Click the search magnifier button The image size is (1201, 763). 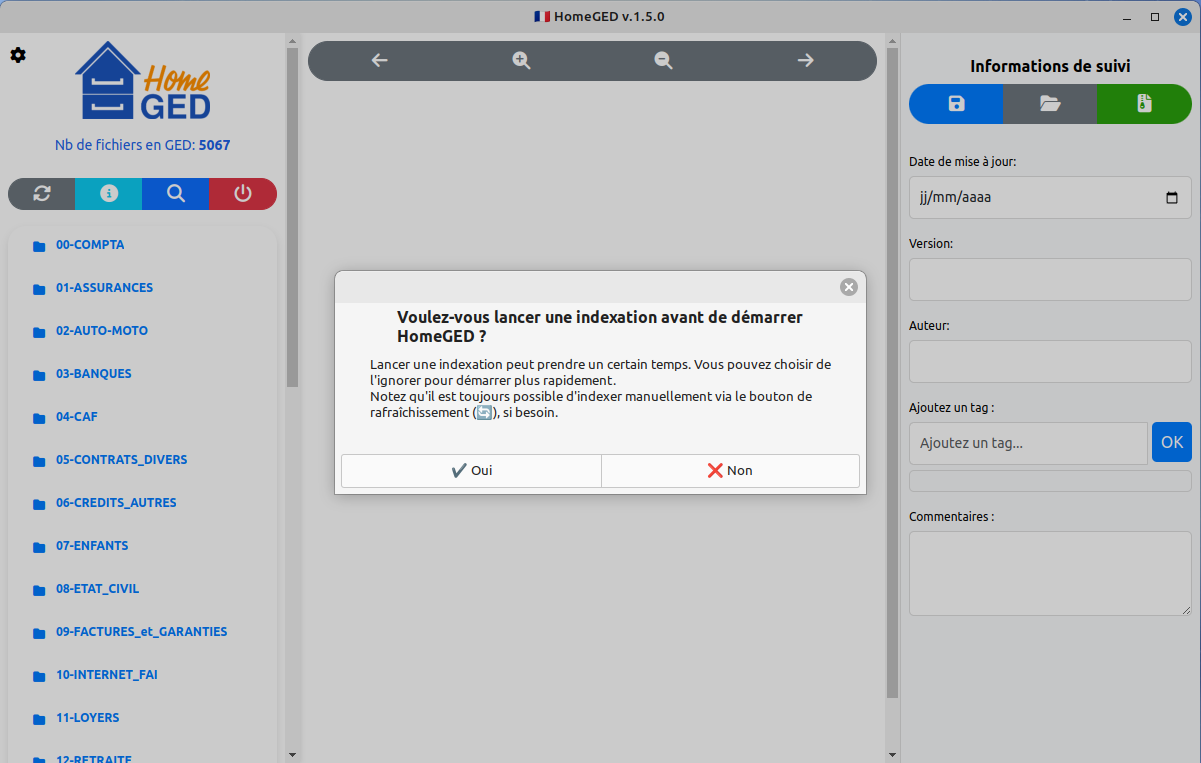coord(176,194)
